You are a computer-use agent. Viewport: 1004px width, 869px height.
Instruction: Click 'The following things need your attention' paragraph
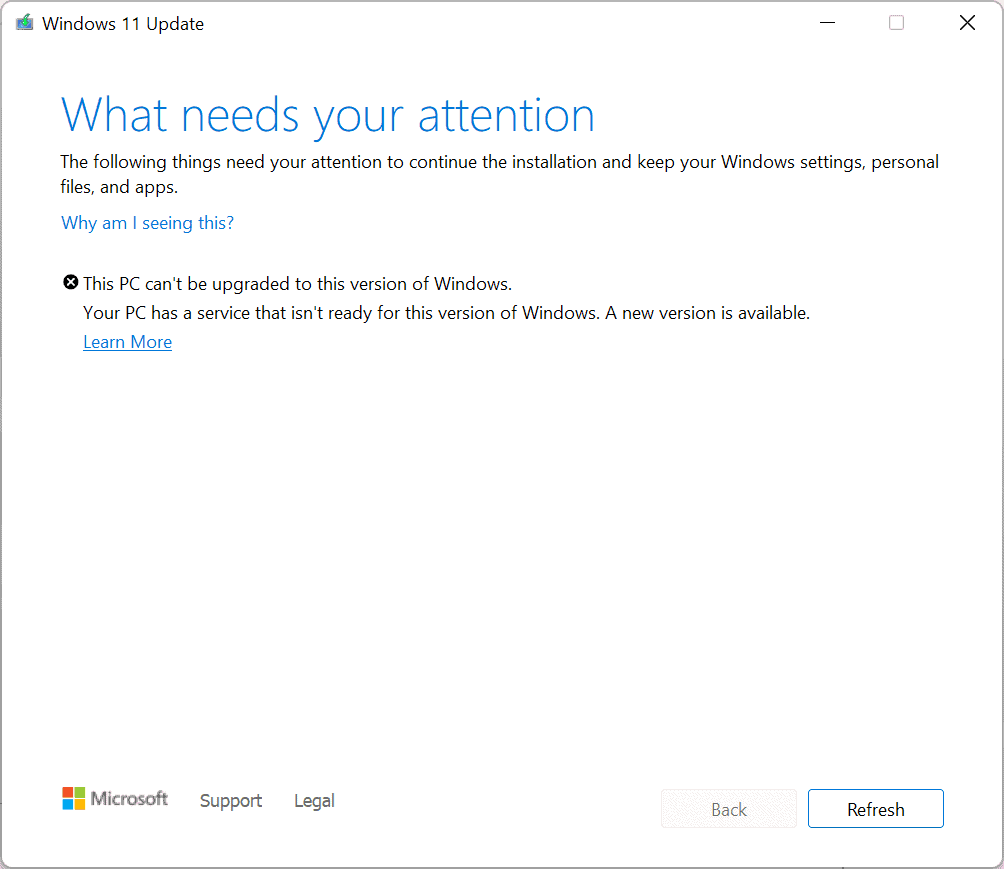[x=499, y=174]
